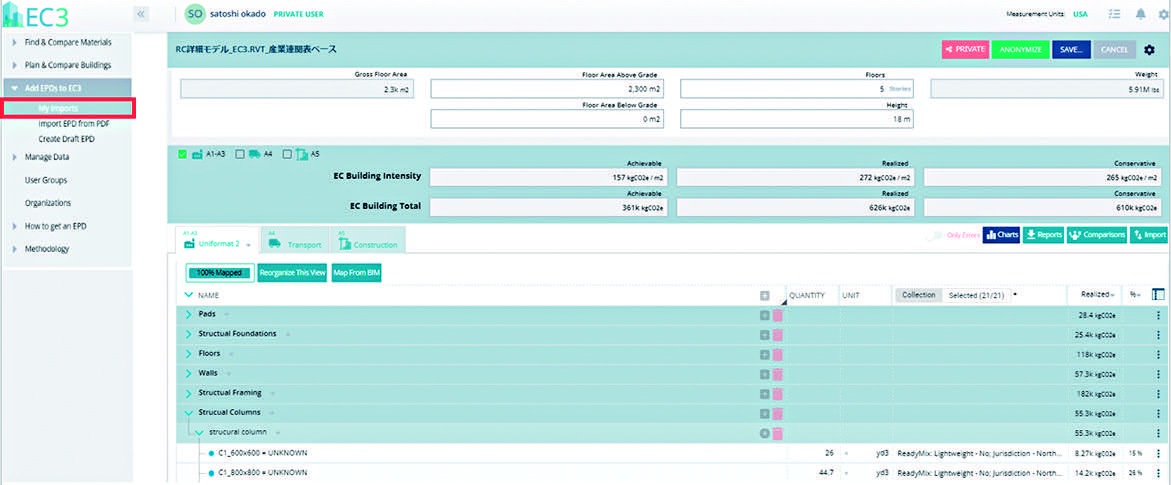Delete the strucural column sub-row with its trash icon
This screenshot has width=1171, height=485.
click(777, 433)
